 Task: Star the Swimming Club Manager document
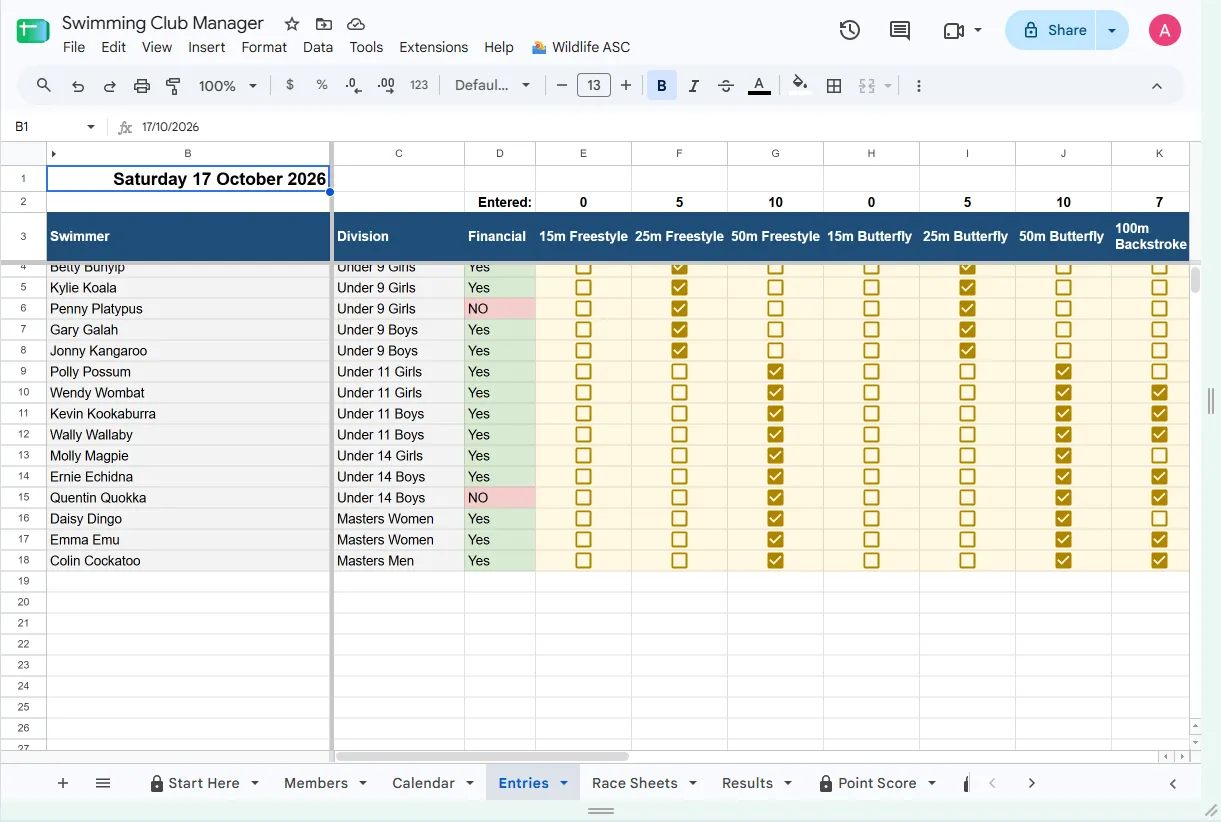click(291, 24)
